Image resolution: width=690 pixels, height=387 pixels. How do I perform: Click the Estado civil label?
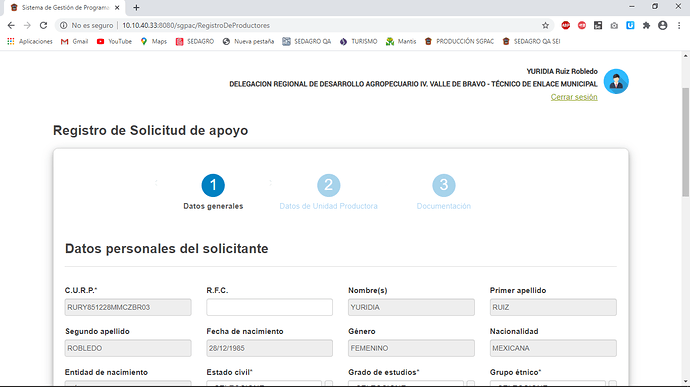point(230,372)
